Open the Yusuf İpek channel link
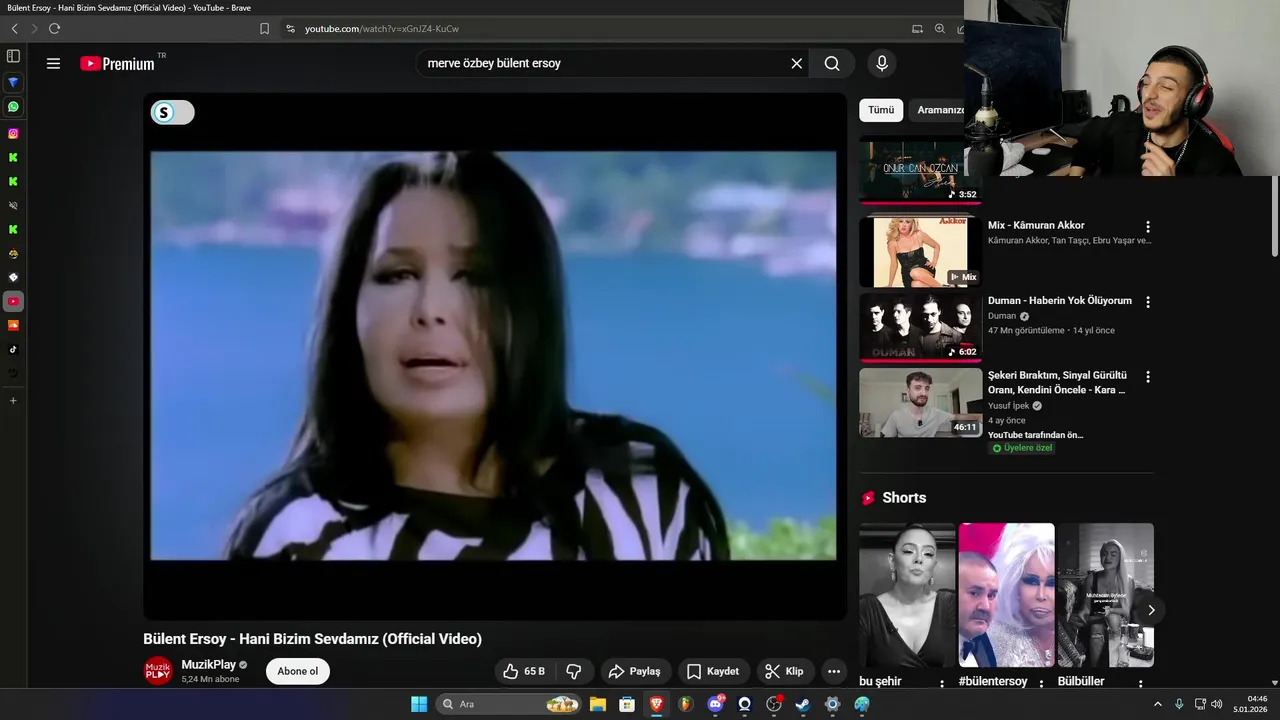The image size is (1280, 720). click(1008, 406)
